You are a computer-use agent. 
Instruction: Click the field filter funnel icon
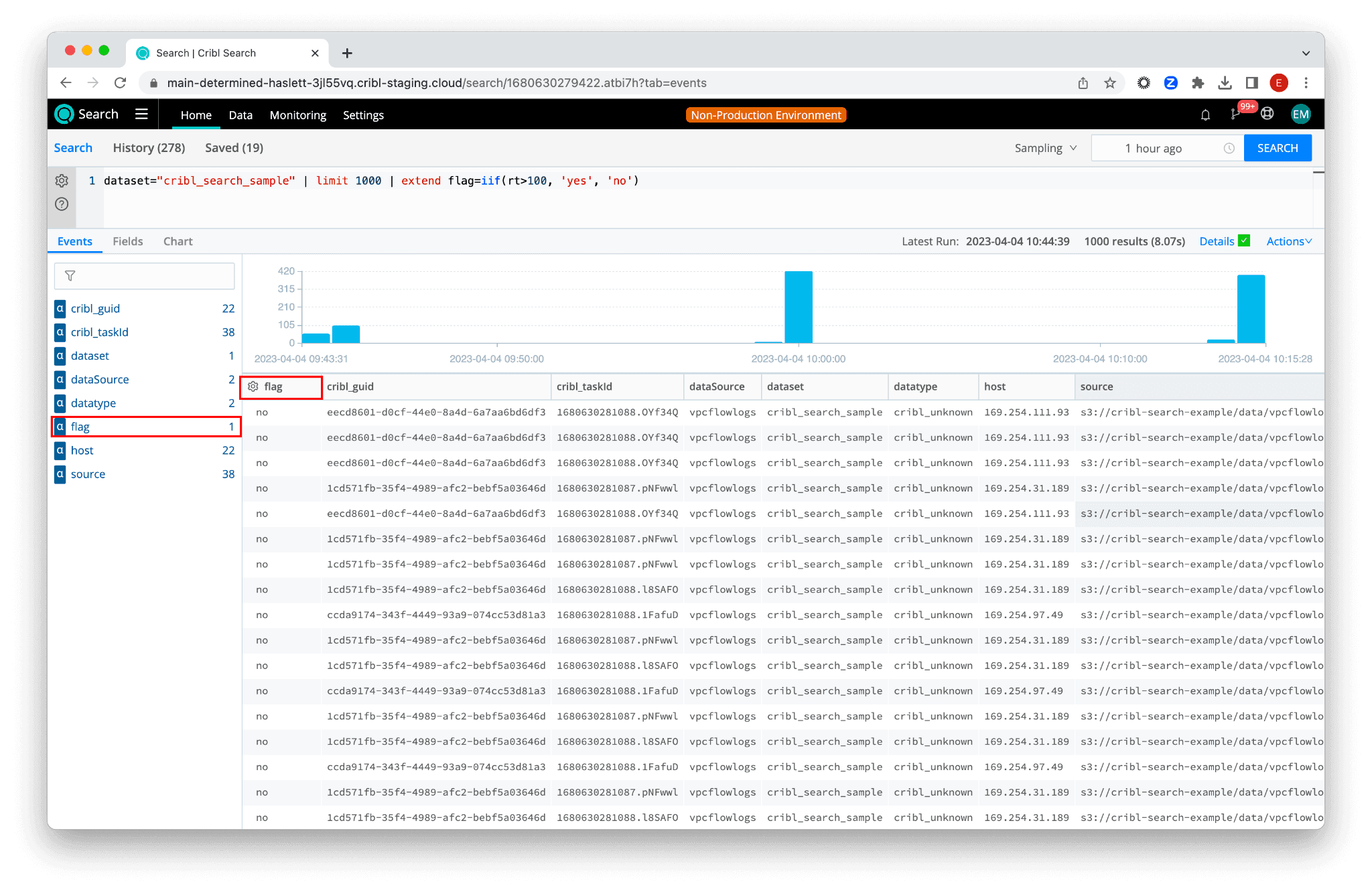tap(70, 276)
